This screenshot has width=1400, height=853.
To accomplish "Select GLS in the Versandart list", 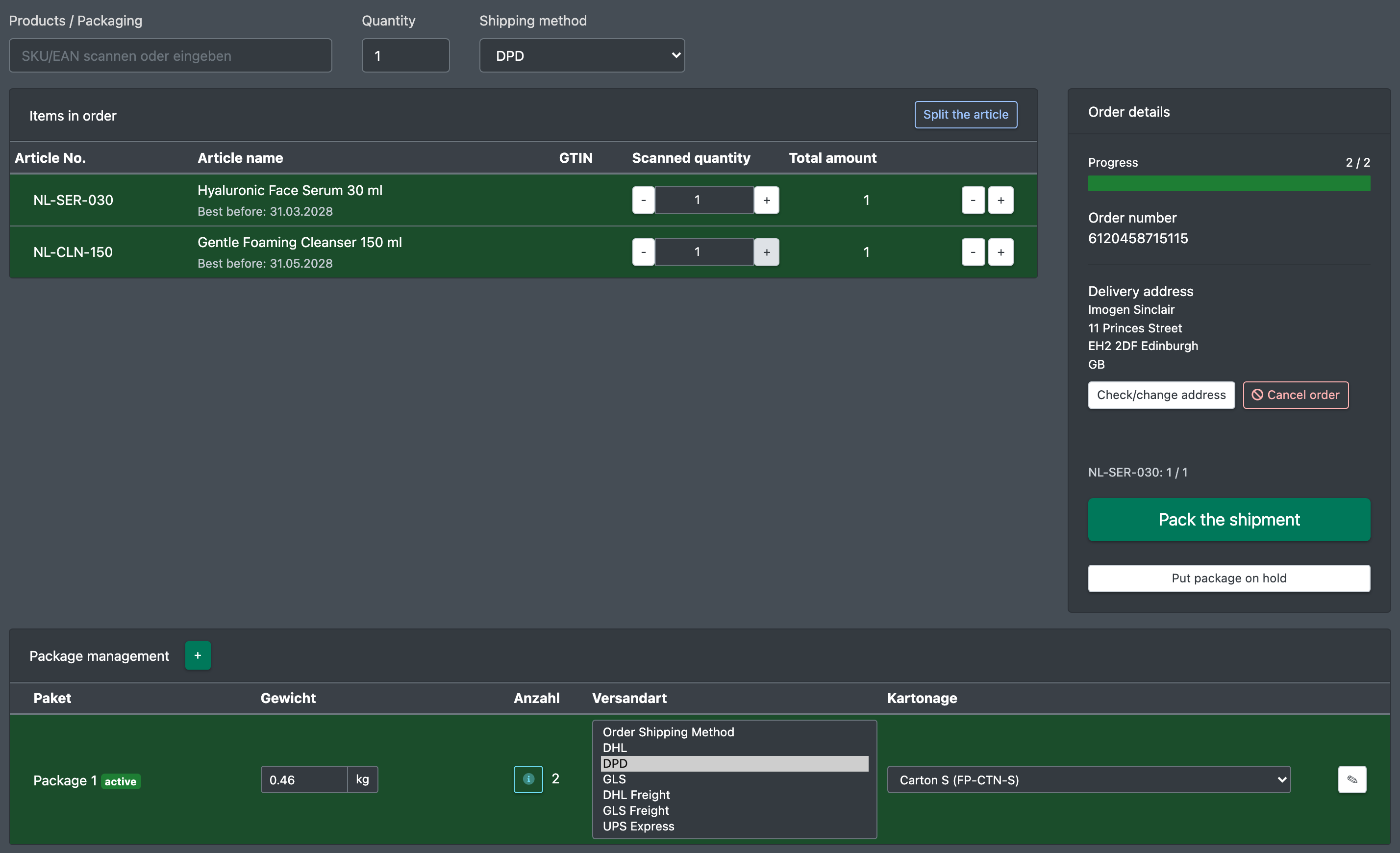I will click(x=734, y=779).
